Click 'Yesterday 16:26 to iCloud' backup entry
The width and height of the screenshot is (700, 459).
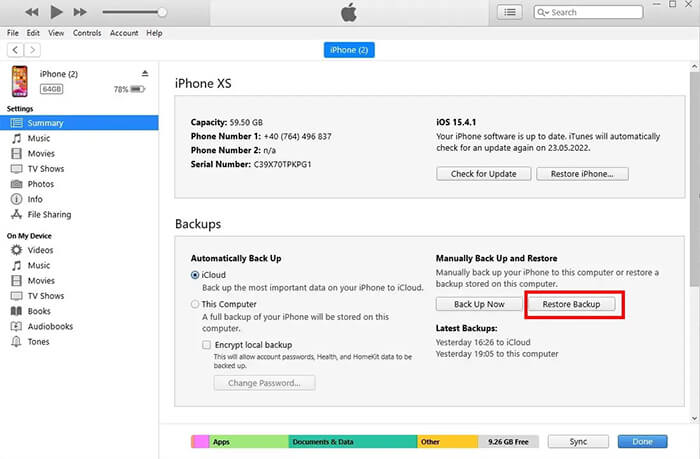click(483, 342)
